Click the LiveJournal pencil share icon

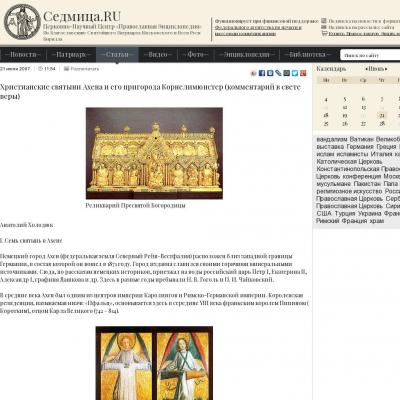tap(278, 73)
